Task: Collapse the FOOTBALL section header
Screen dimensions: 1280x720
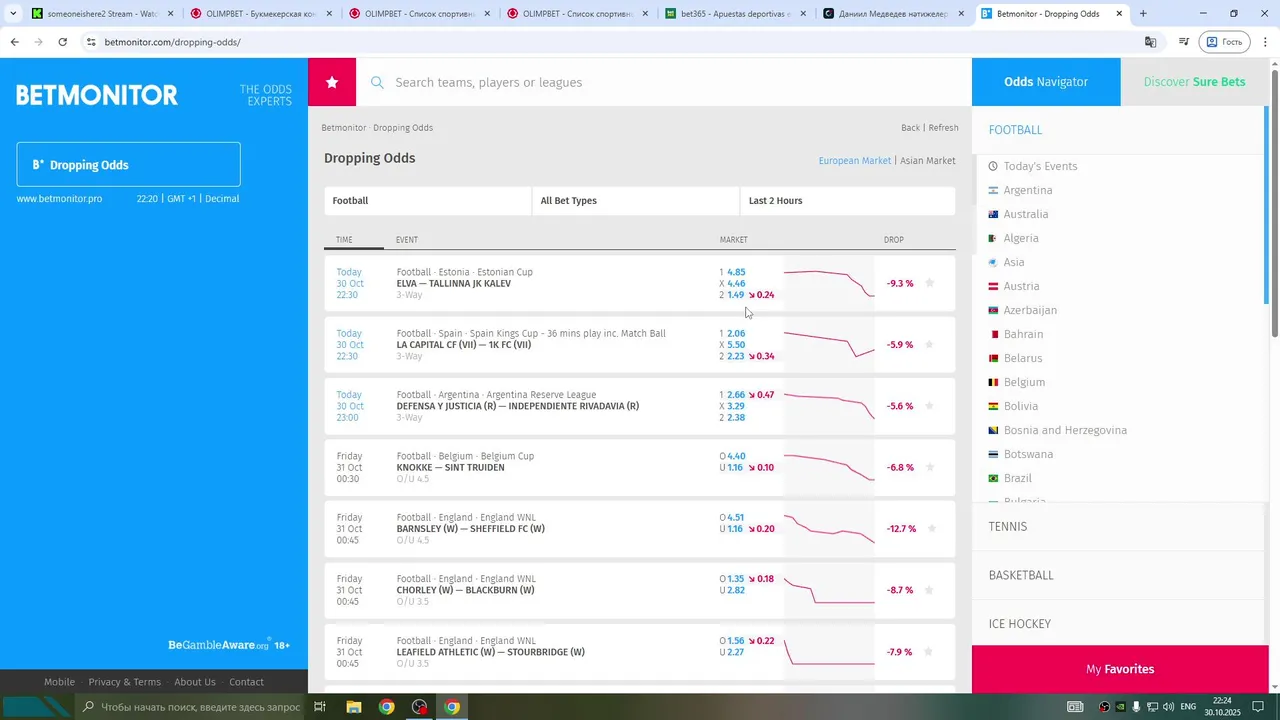Action: click(x=1118, y=130)
